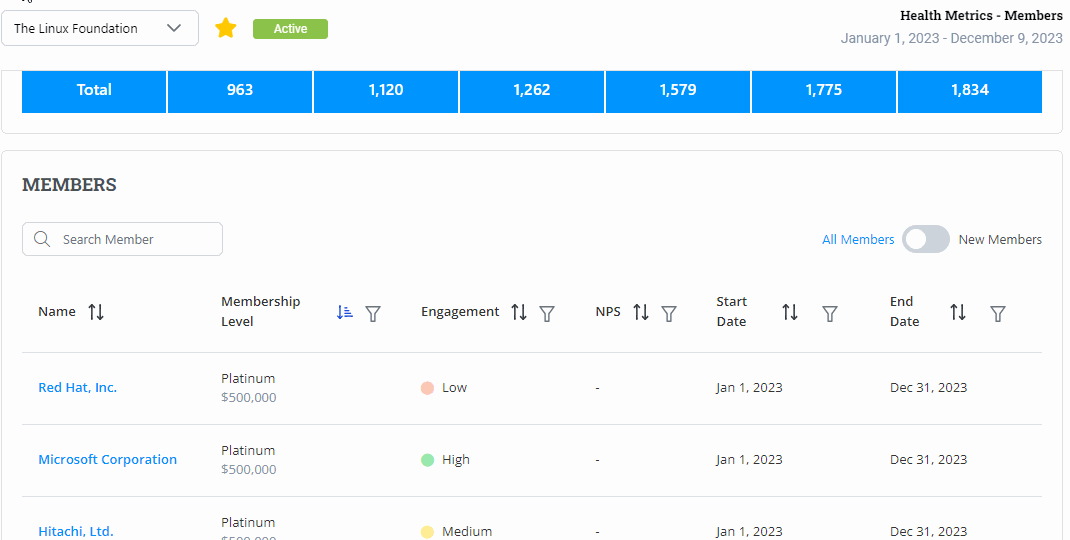Sort by Engagement column
Viewport: 1070px width, 540px height.
click(519, 313)
